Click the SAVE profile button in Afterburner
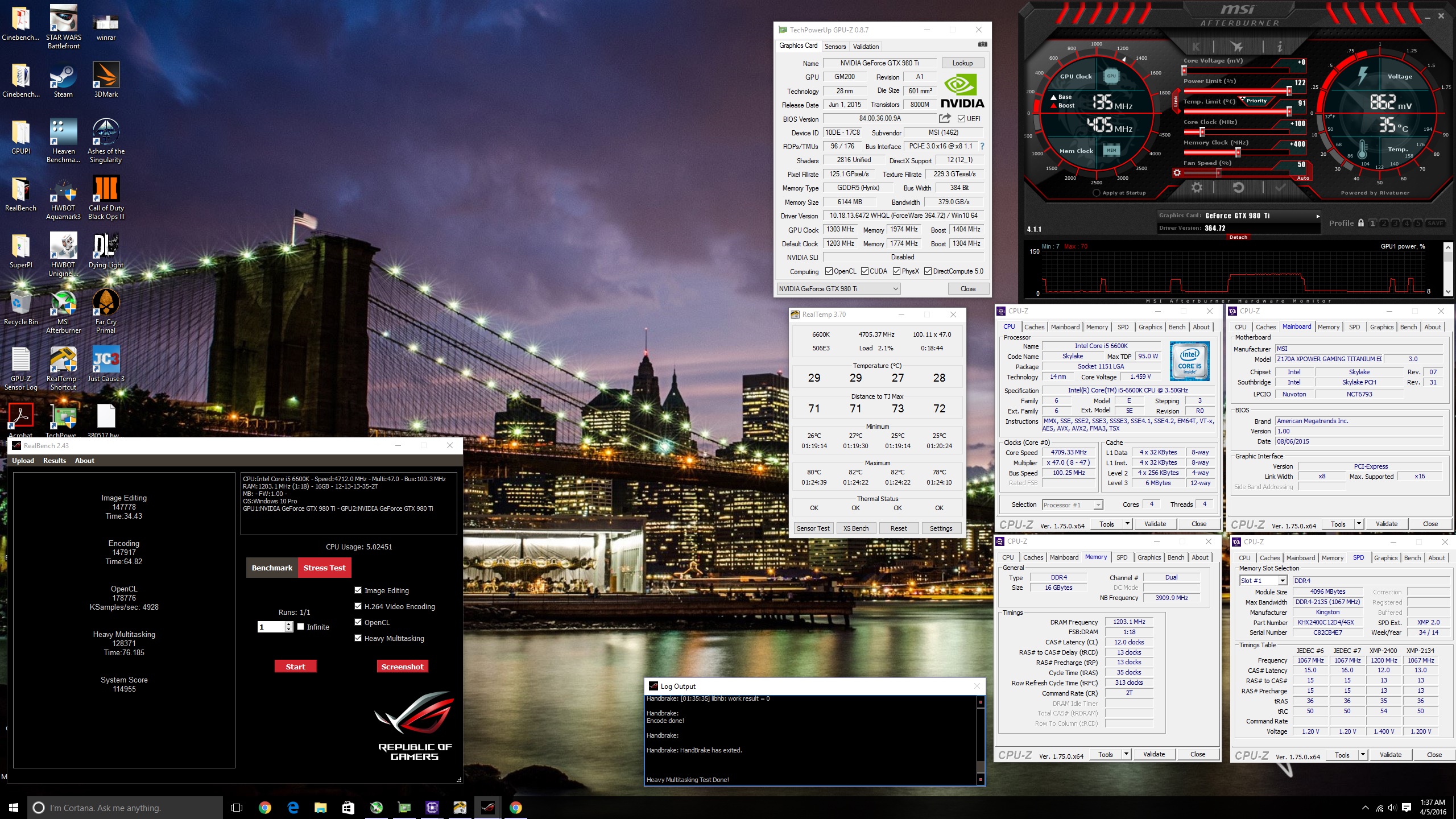Image resolution: width=1456 pixels, height=819 pixels. 1435,224
